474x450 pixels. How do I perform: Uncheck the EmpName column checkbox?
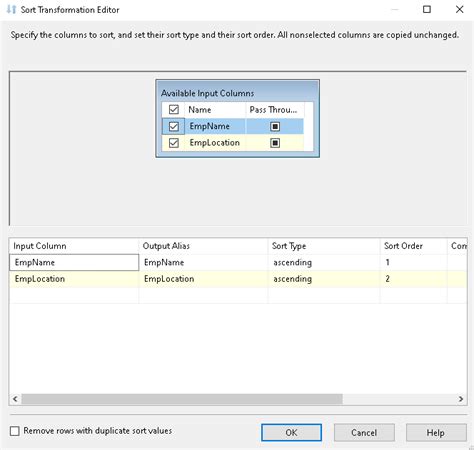point(174,126)
